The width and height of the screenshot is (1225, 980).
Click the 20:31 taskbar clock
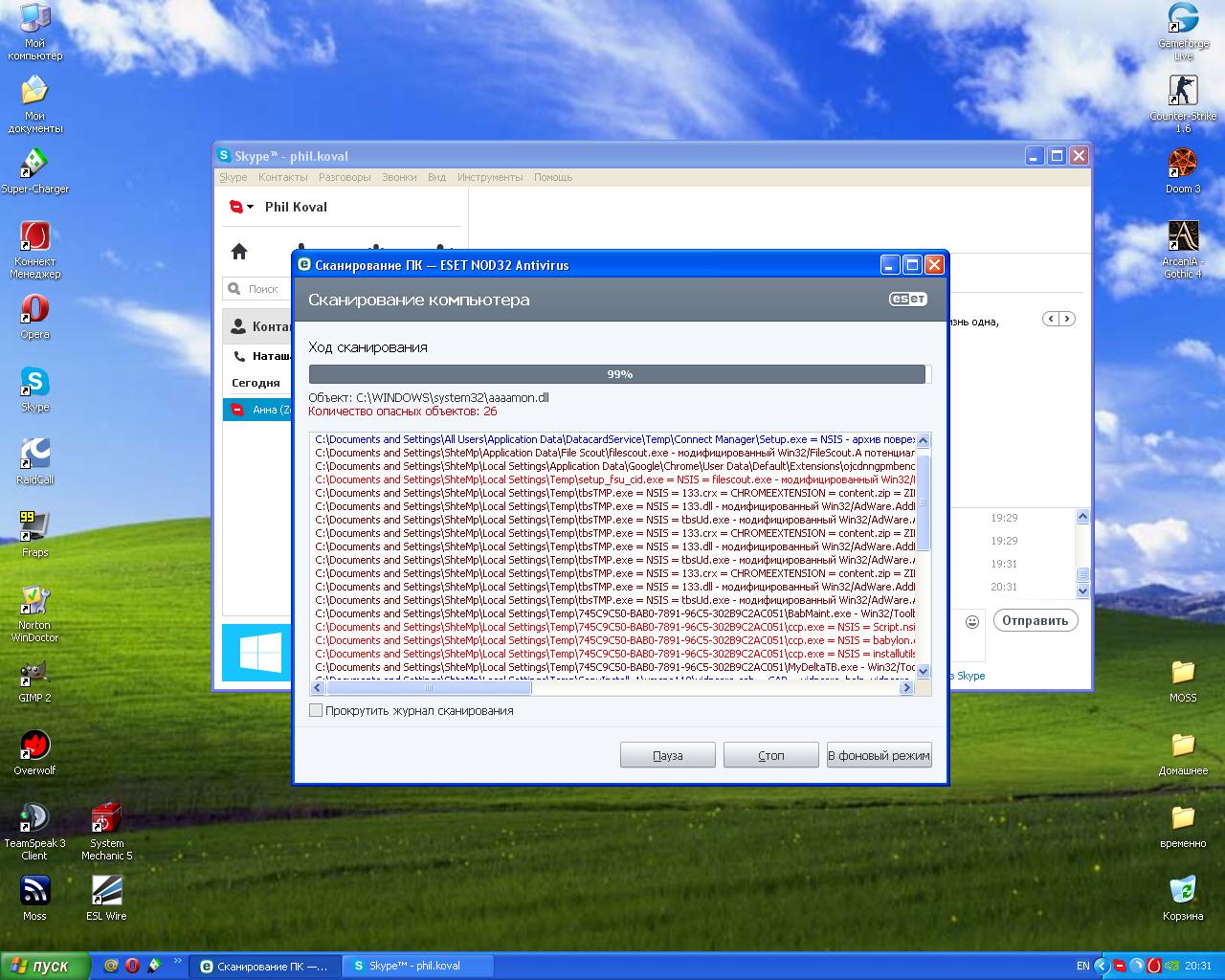coord(1197,966)
